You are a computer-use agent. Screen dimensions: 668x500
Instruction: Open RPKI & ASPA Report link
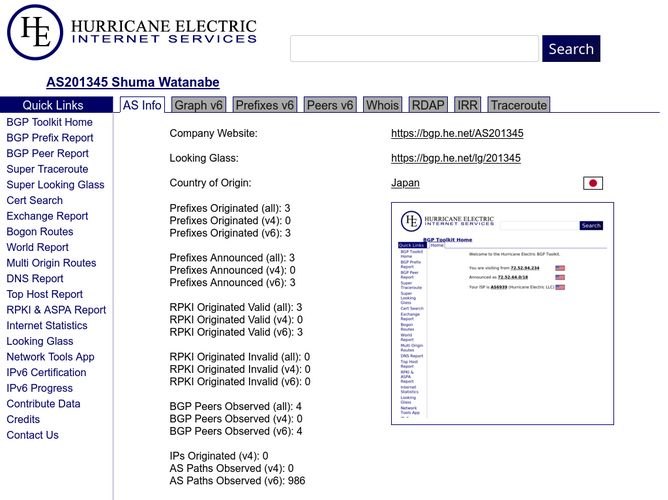tap(56, 310)
